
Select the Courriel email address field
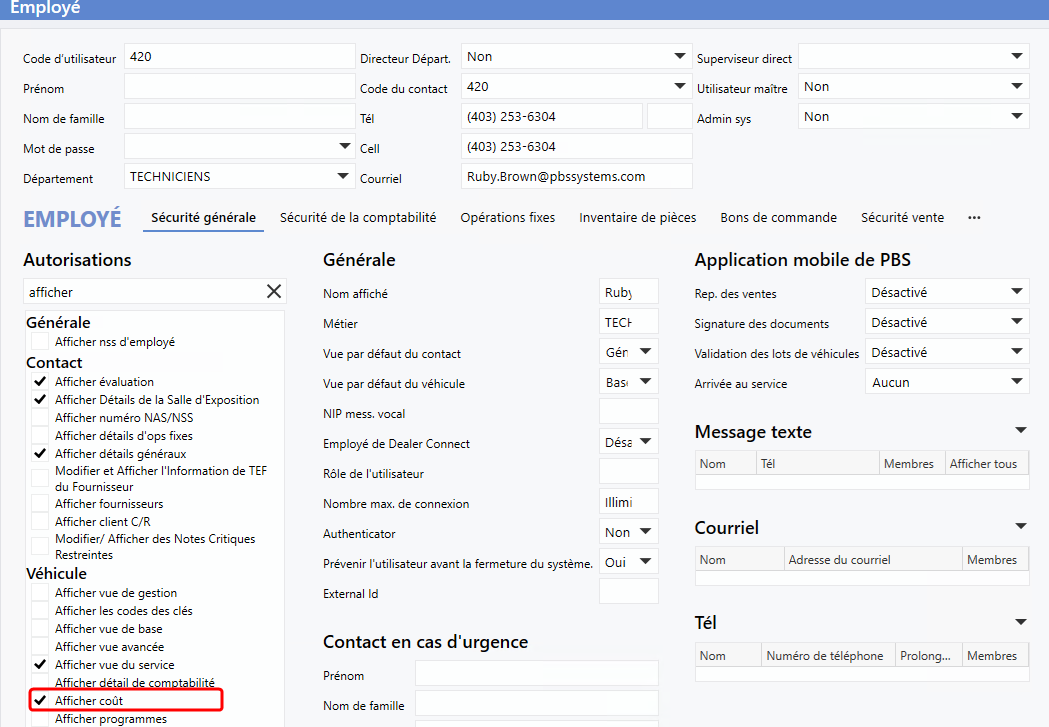[x=577, y=177]
